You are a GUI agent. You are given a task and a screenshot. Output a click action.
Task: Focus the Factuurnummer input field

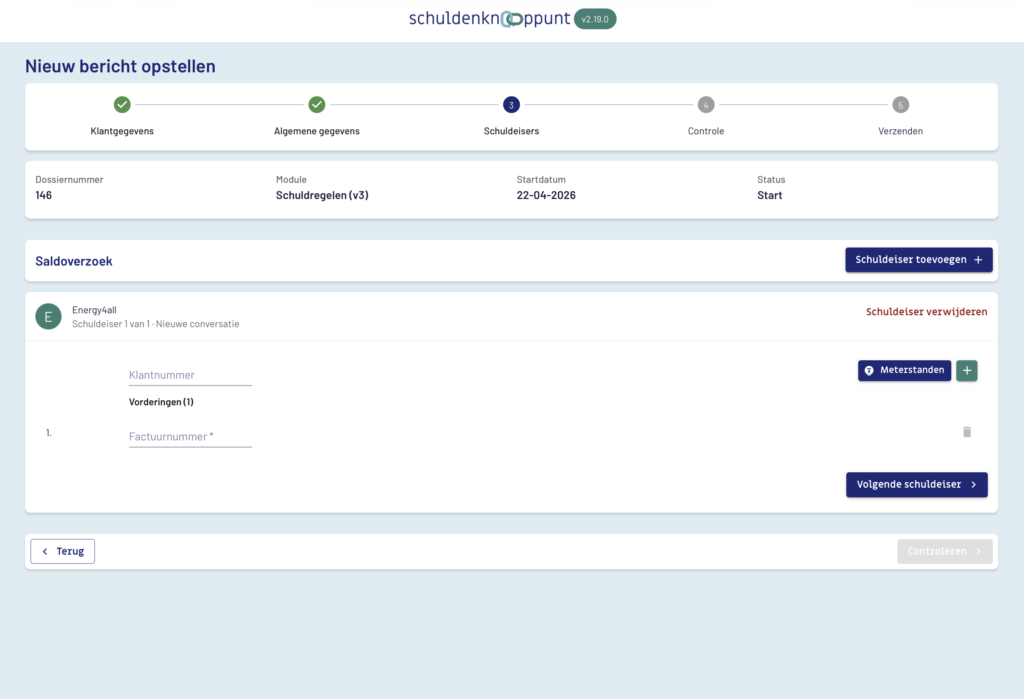click(190, 437)
